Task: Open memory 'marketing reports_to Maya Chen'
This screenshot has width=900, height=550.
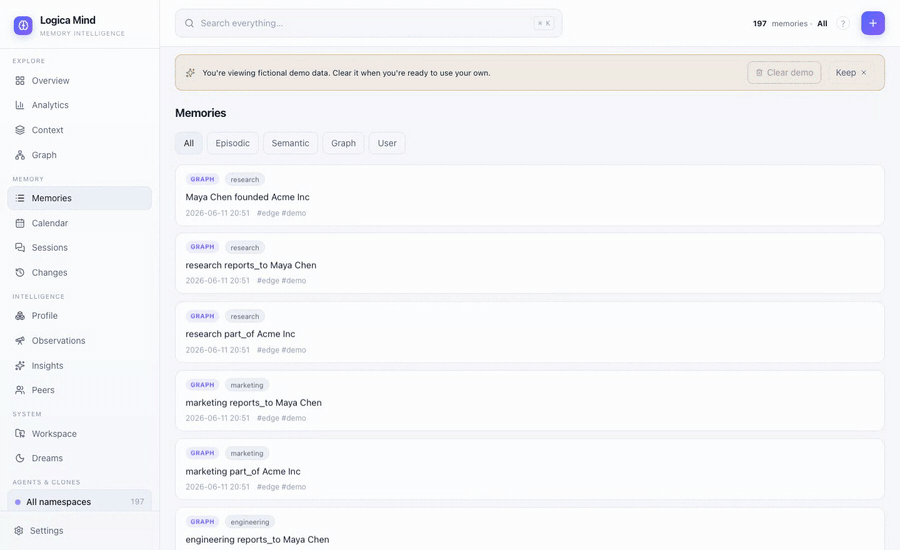Action: click(529, 401)
